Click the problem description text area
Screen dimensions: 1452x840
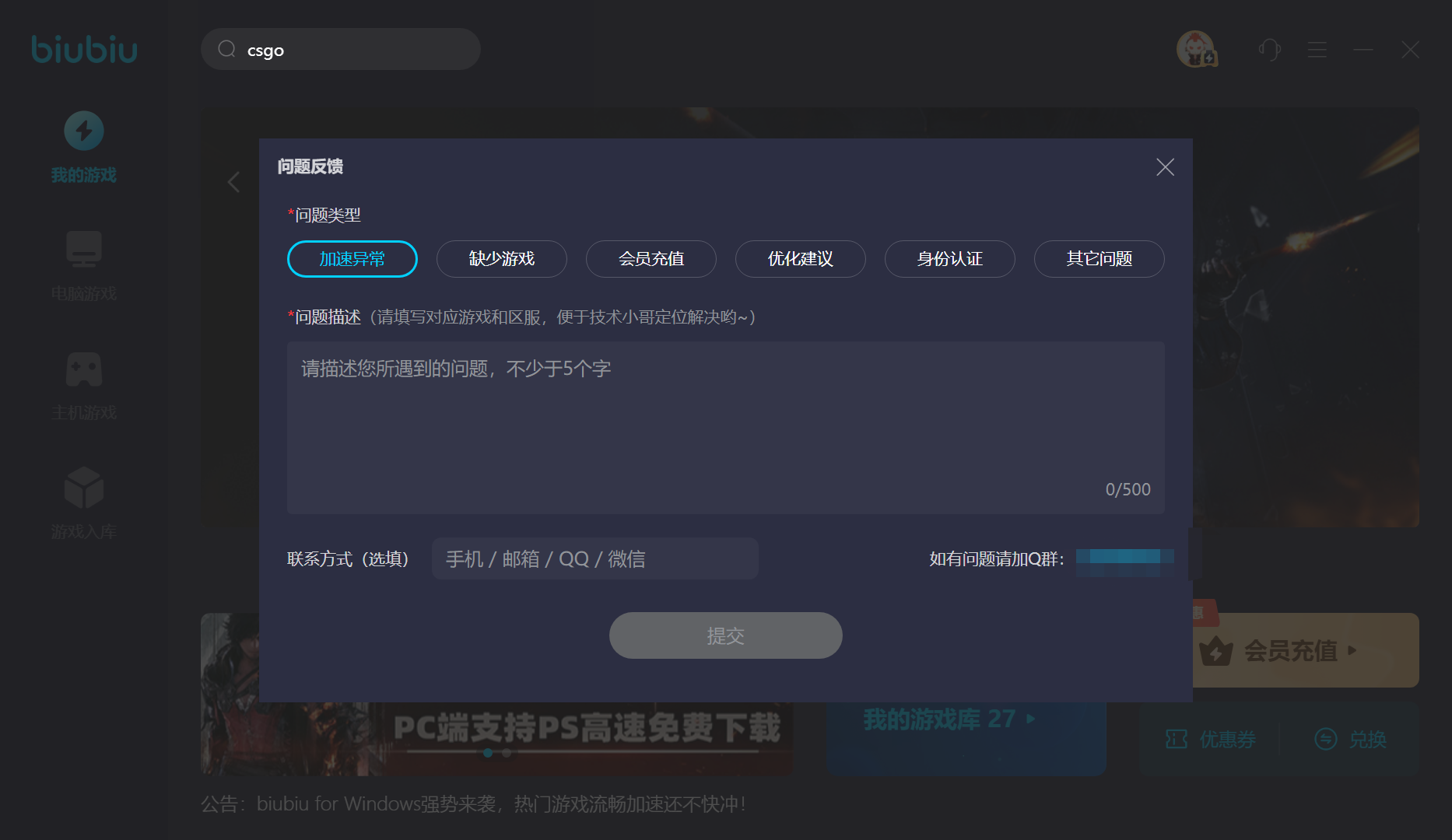725,426
